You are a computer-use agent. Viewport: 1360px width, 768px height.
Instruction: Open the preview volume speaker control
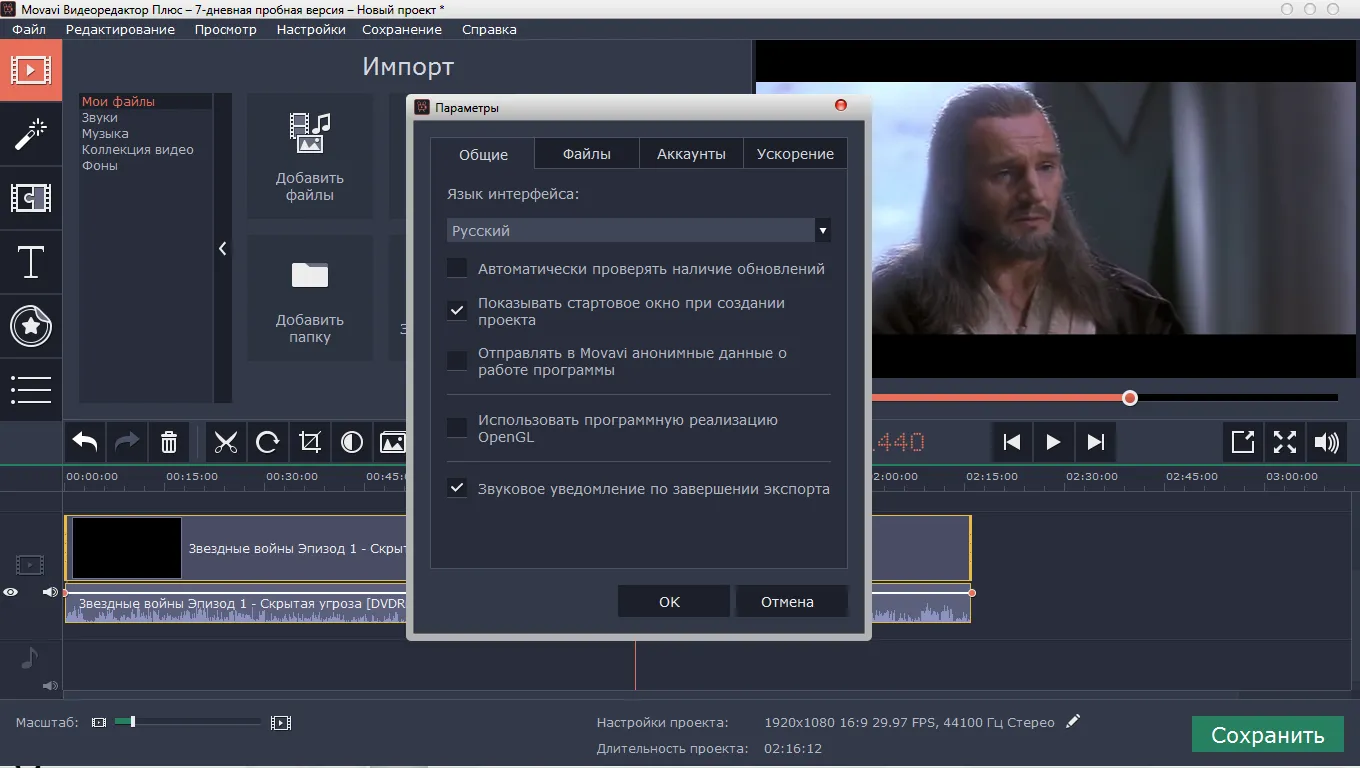pyautogui.click(x=1327, y=442)
